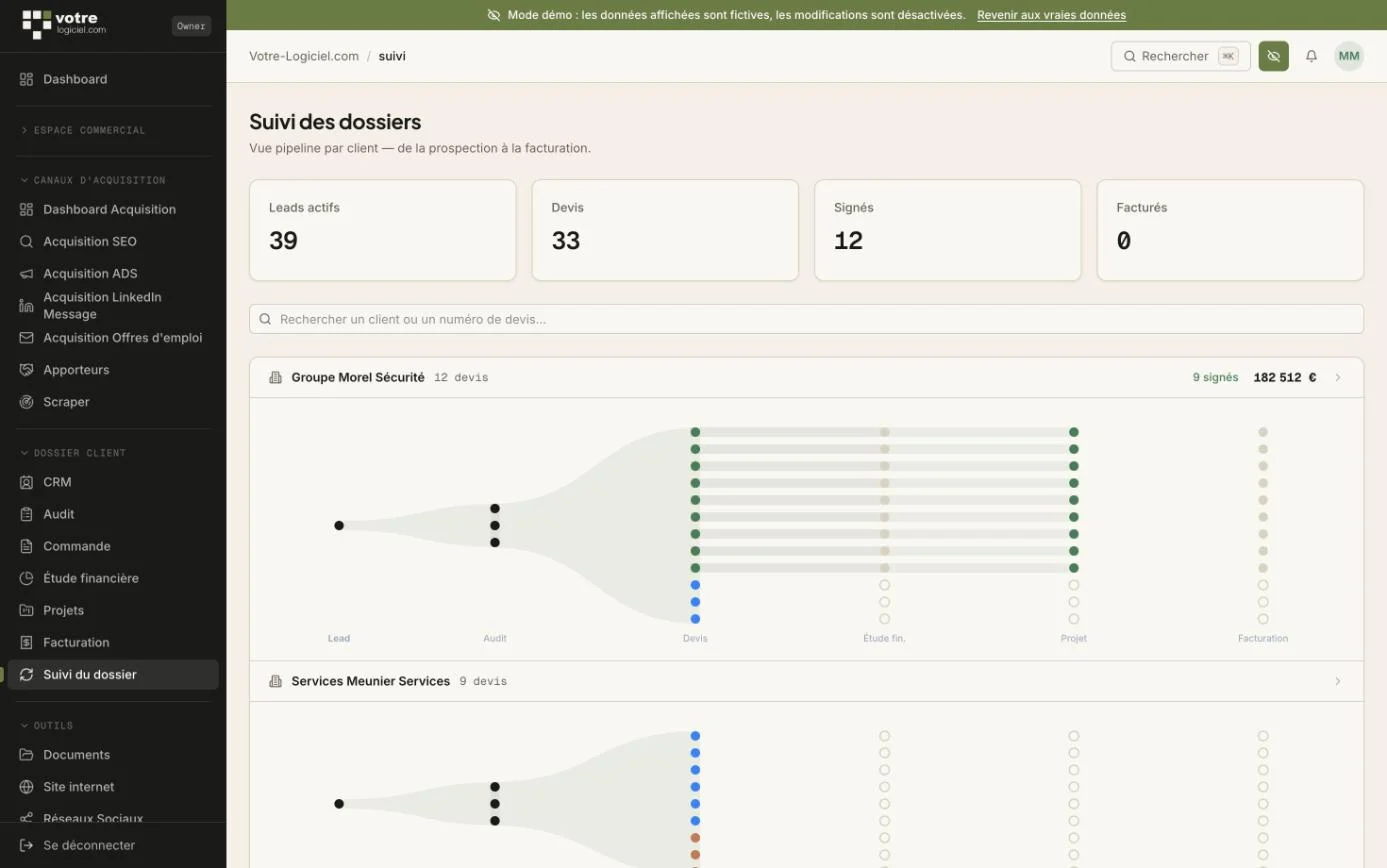This screenshot has height=868, width=1387.
Task: Open the Dashboard sidebar item
Action: [113, 79]
